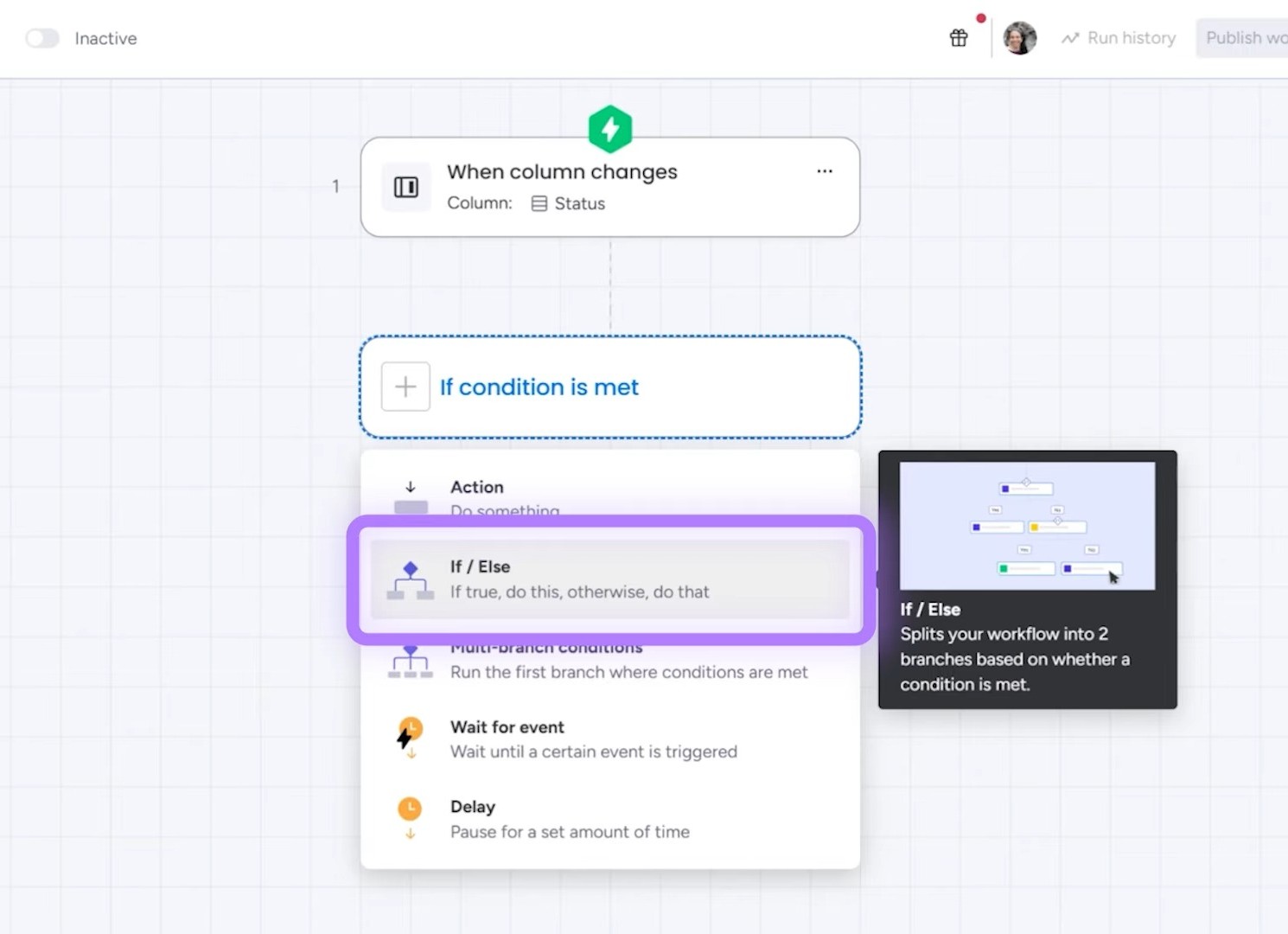Click the Multi-branch conditions icon
Screen dimensions: 1288x934
(410, 660)
